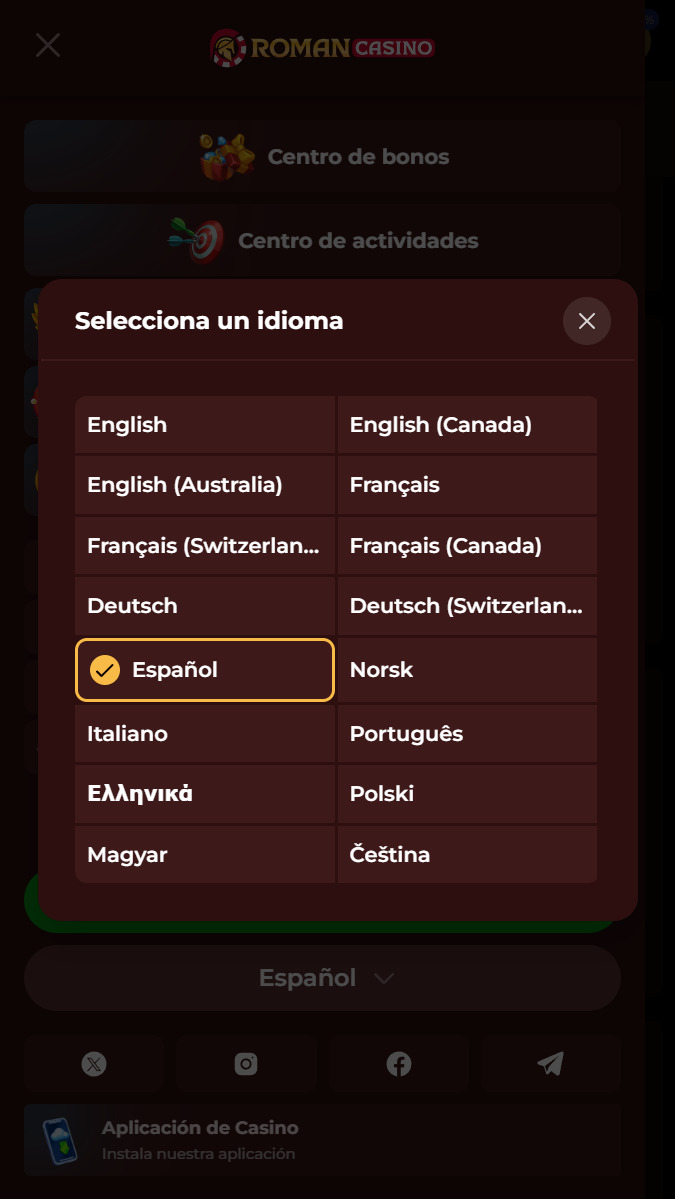Click the yellow checkmark on Español
This screenshot has width=675, height=1199.
click(x=105, y=670)
